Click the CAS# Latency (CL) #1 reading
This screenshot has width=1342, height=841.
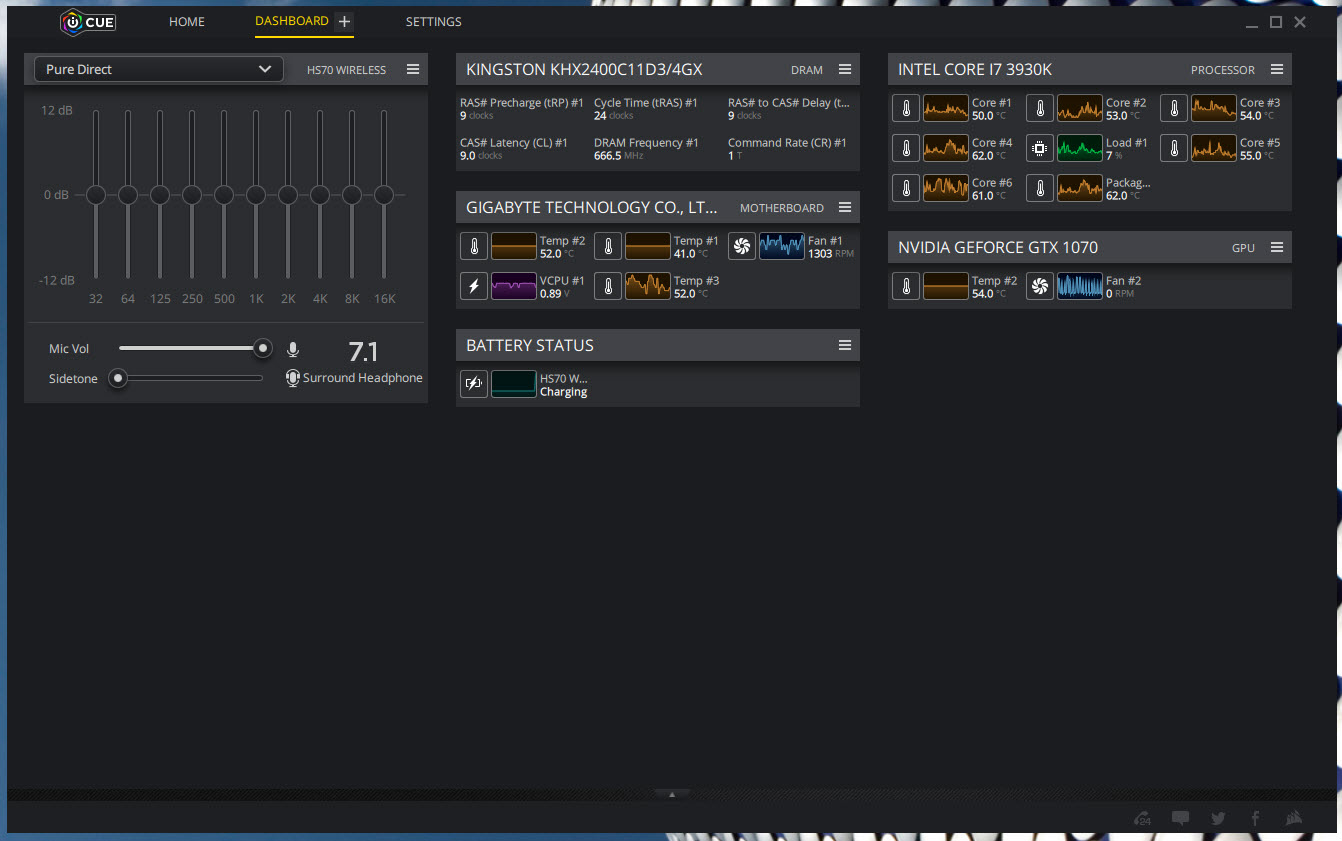(514, 149)
